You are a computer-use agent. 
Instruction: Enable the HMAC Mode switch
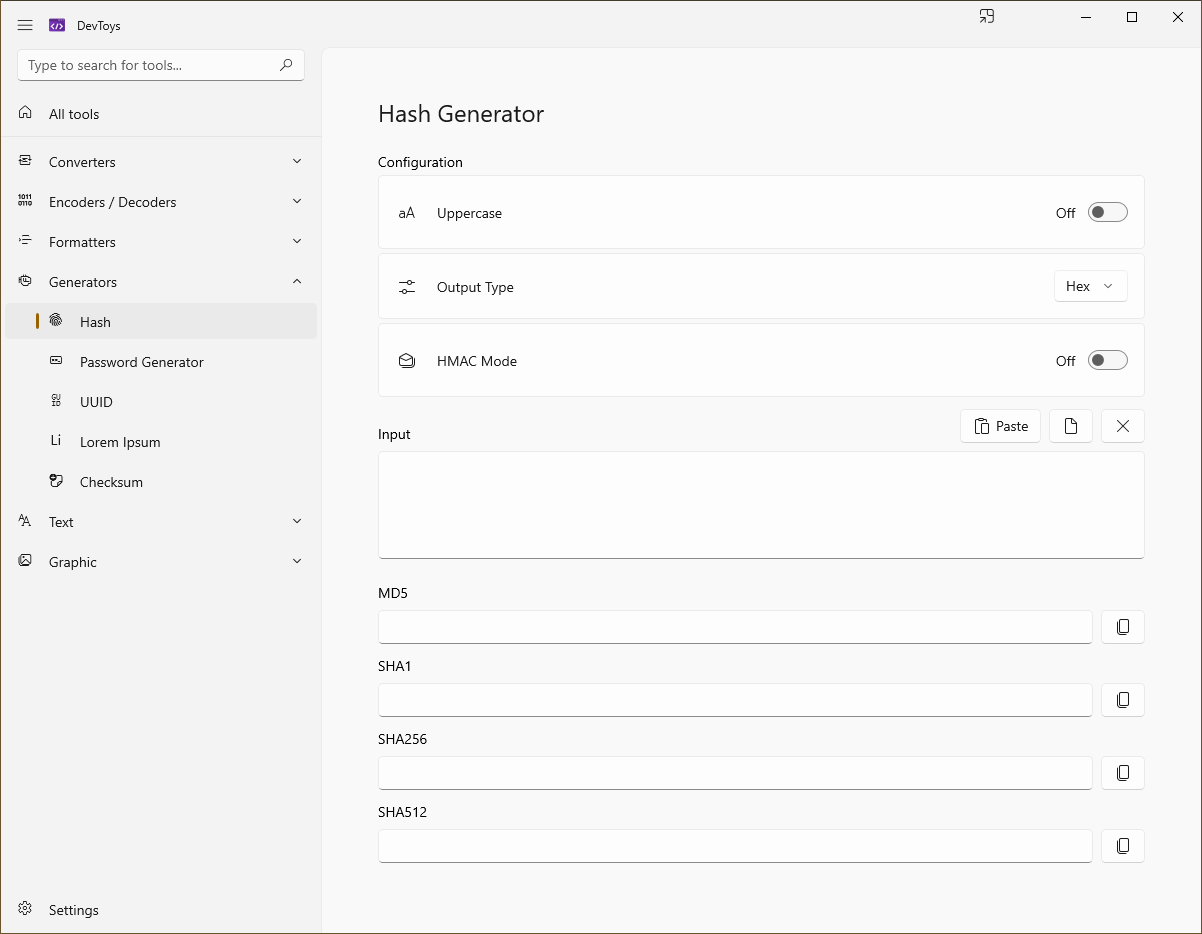[1108, 360]
